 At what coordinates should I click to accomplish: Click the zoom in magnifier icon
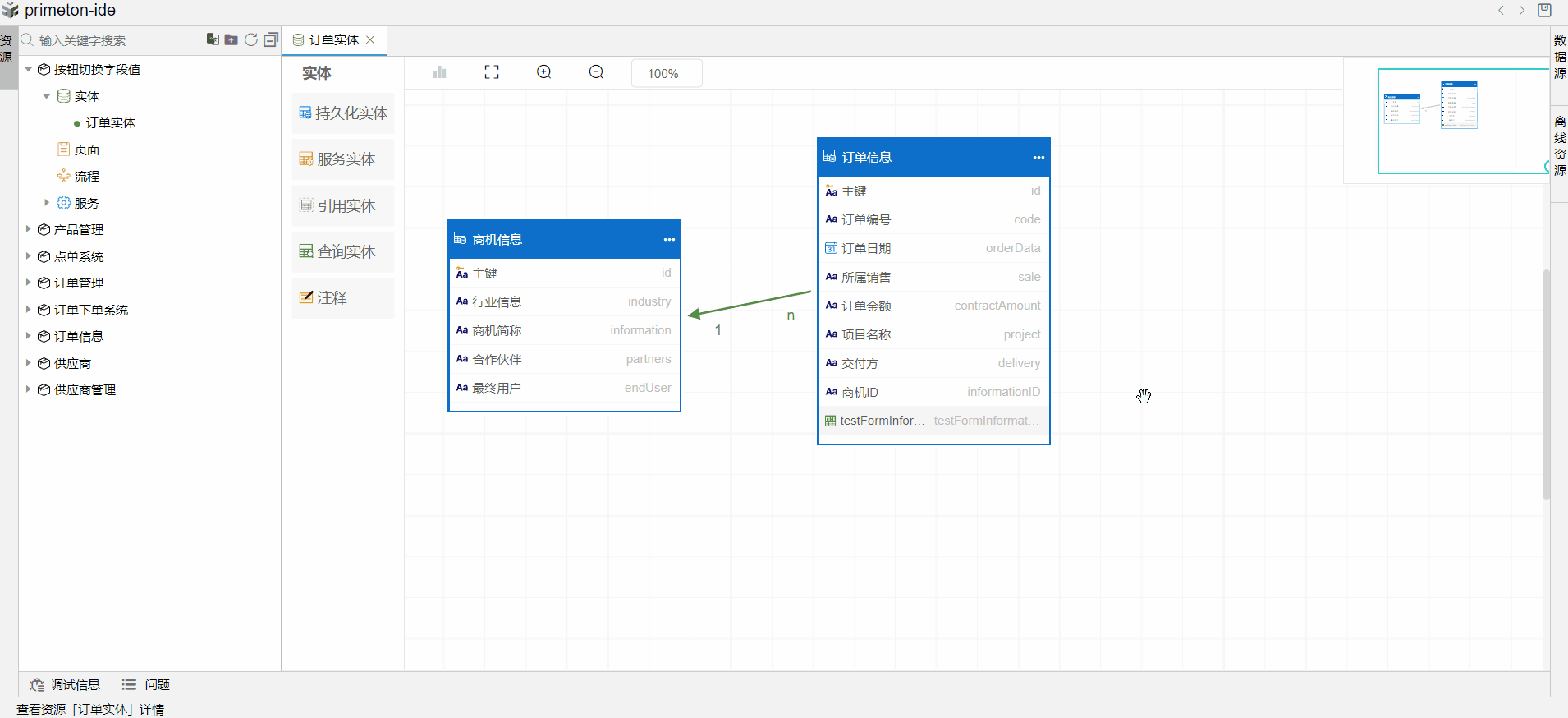pos(543,72)
